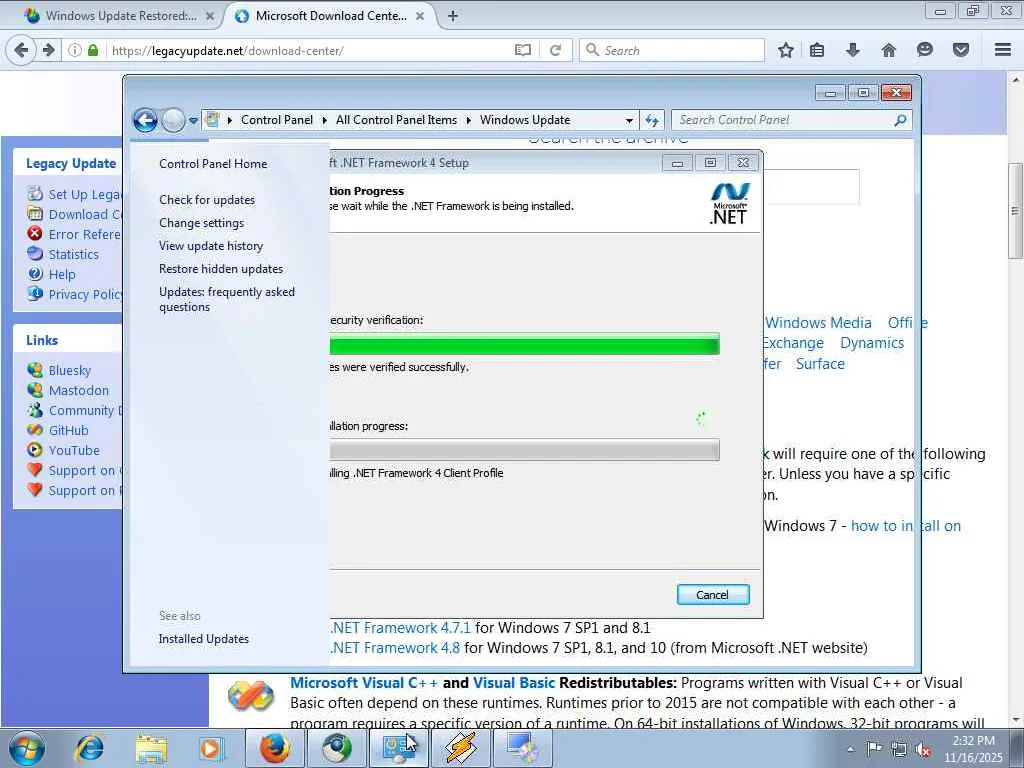Viewport: 1024px width, 768px height.
Task: Cancel the .NET Framework 4 setup
Action: point(712,594)
